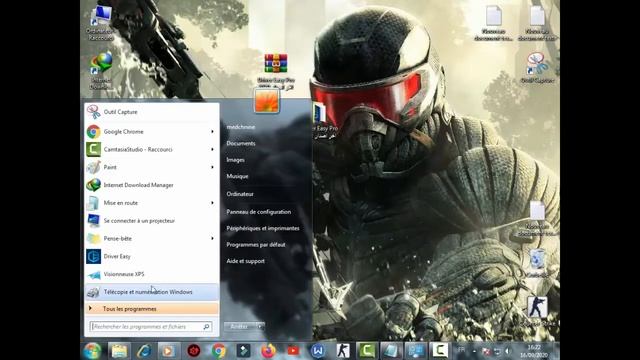Open the user personal folder link
The width and height of the screenshot is (640, 360).
click(241, 127)
